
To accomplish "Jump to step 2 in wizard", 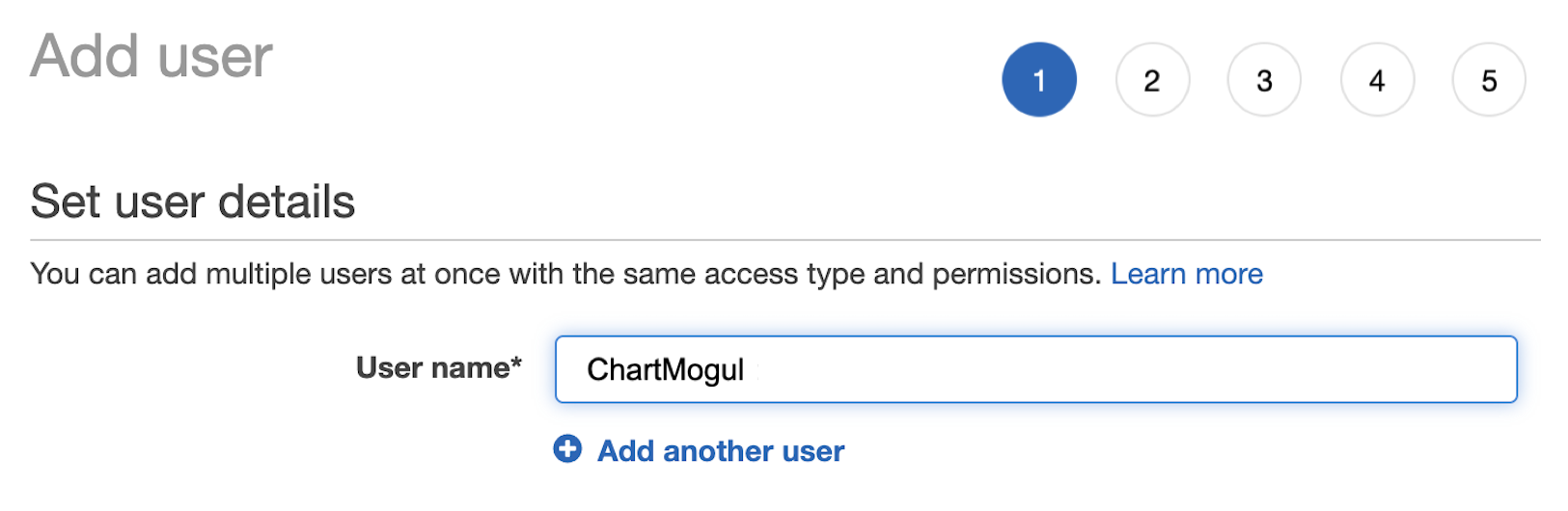I will click(1152, 80).
